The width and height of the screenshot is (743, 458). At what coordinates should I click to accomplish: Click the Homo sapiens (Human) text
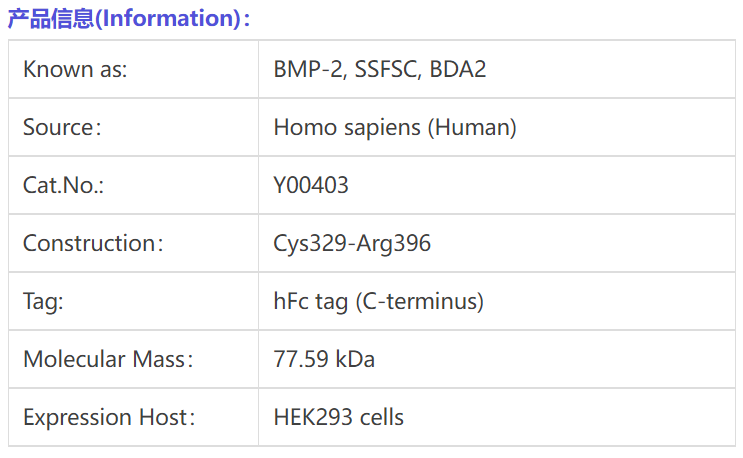point(395,128)
